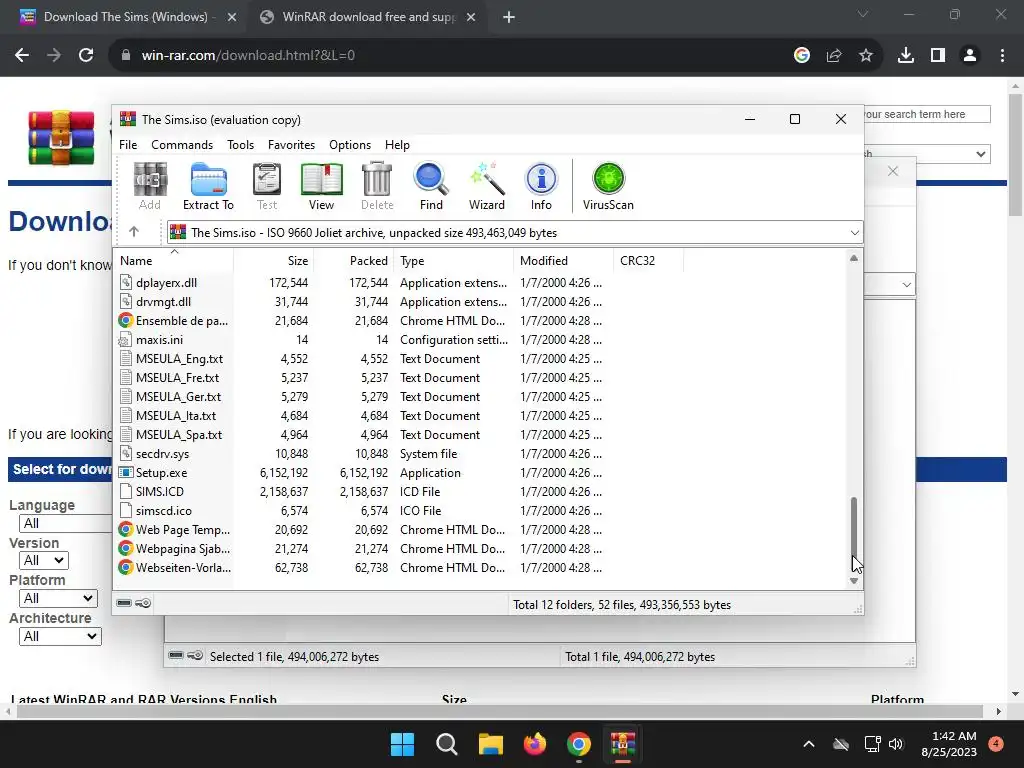The height and width of the screenshot is (768, 1024).
Task: Click scroll up arrow in file list
Action: (854, 258)
